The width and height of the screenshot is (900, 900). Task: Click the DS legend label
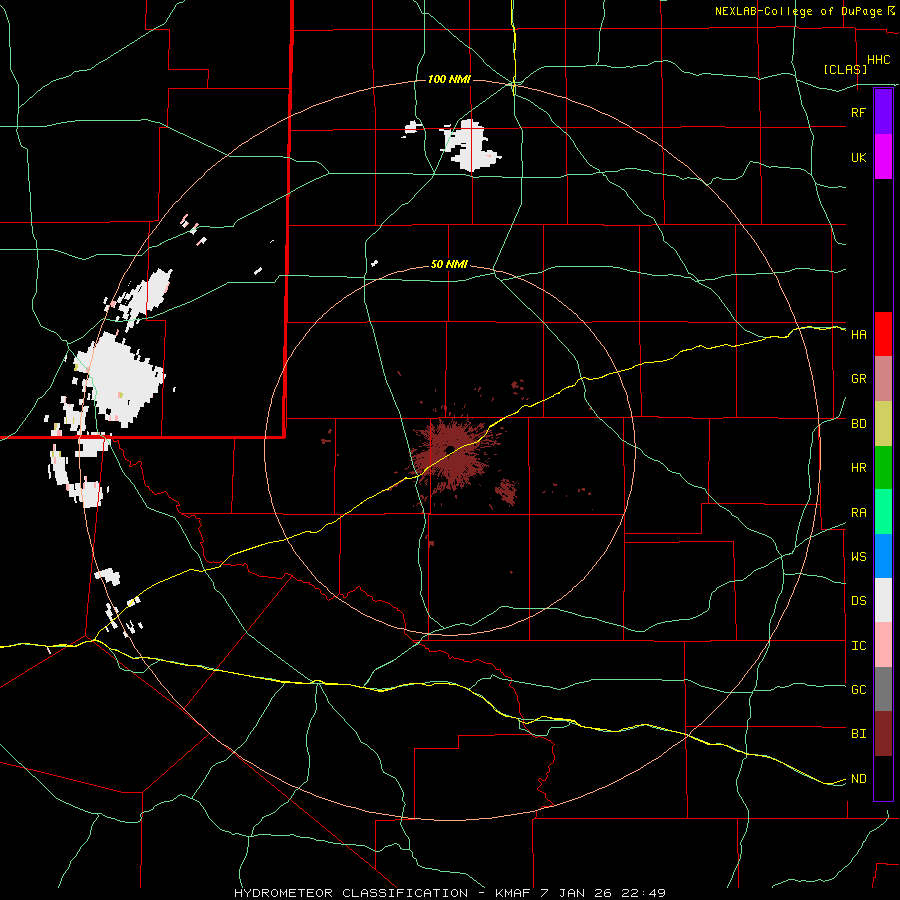click(859, 601)
